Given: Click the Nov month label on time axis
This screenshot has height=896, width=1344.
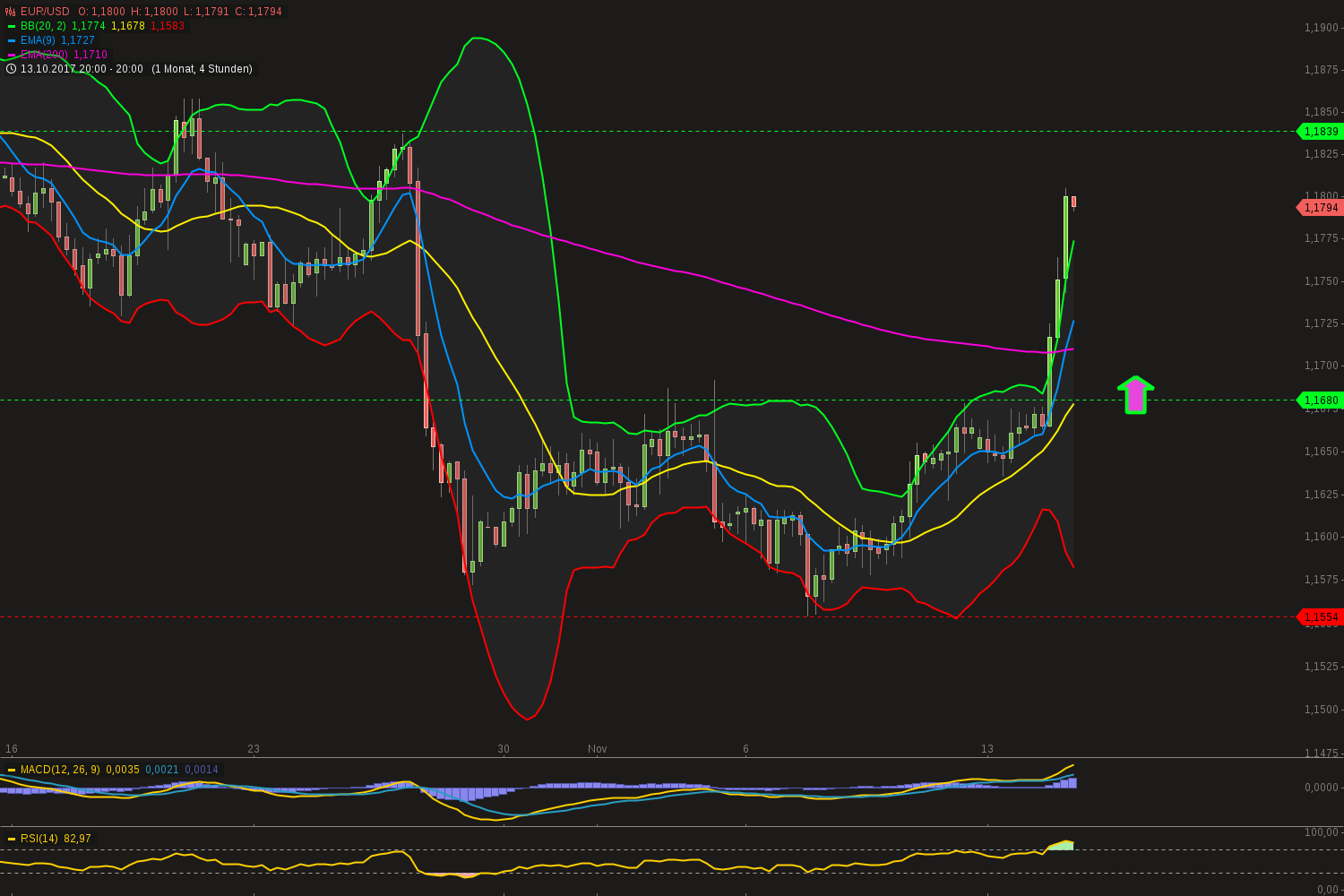Looking at the screenshot, I should pos(598,749).
